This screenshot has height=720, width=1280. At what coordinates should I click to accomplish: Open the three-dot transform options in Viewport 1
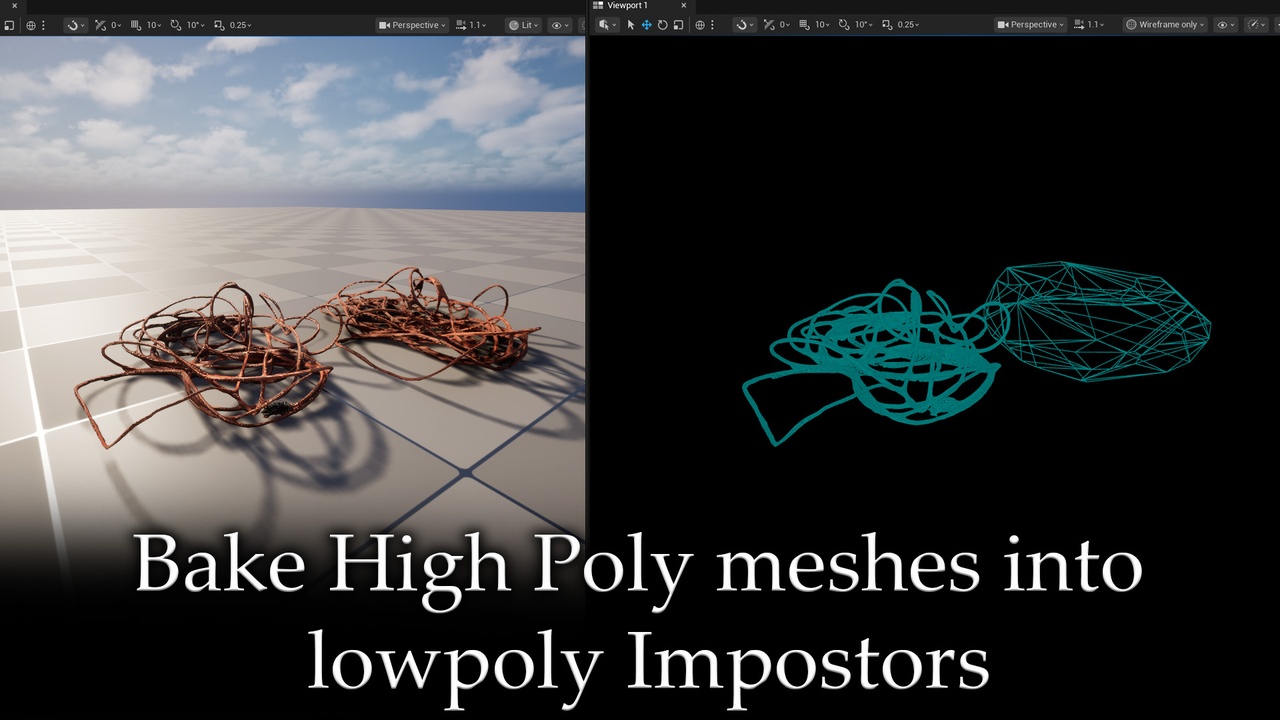(712, 25)
